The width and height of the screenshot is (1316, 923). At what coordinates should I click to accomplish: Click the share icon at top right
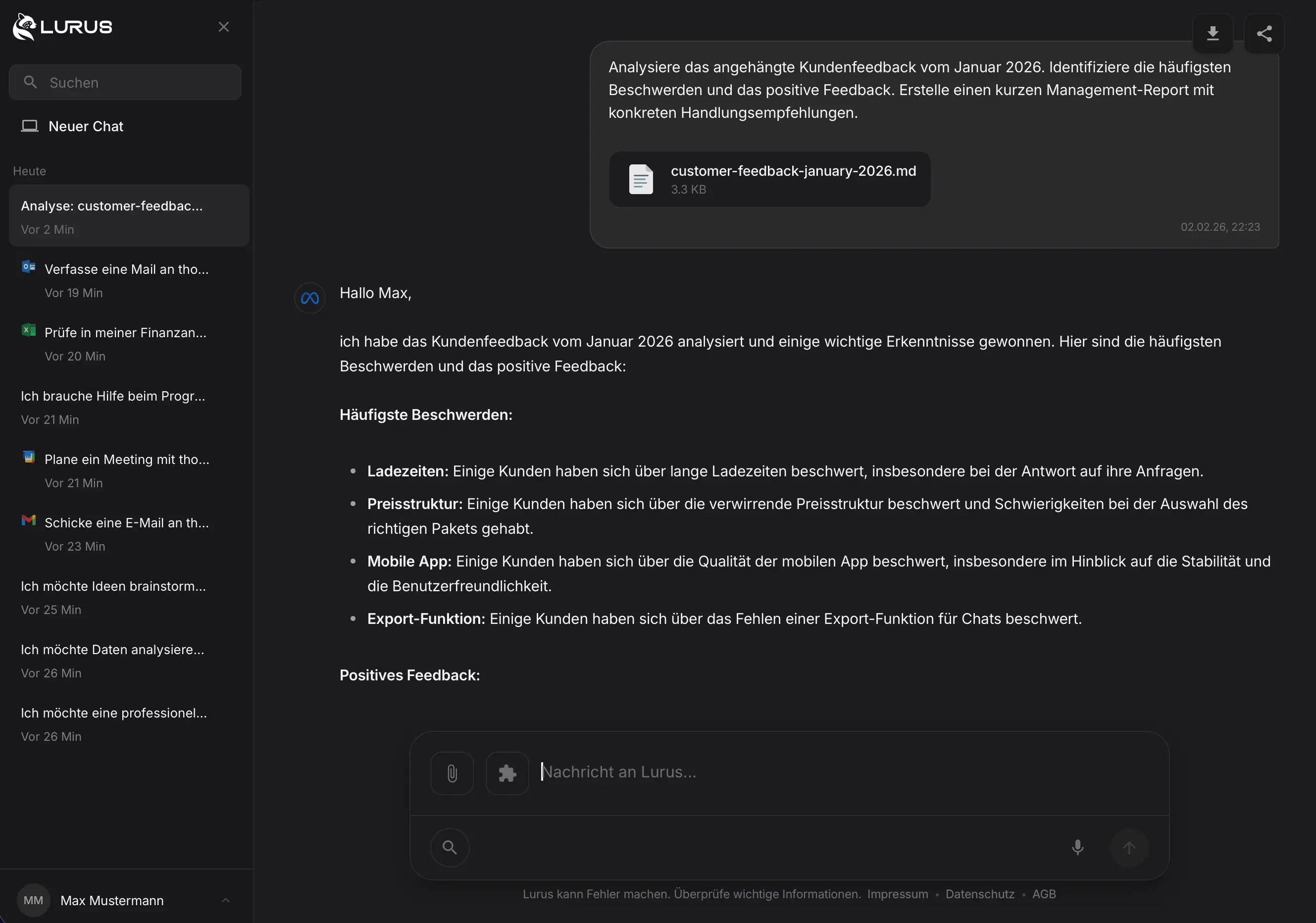(x=1264, y=33)
